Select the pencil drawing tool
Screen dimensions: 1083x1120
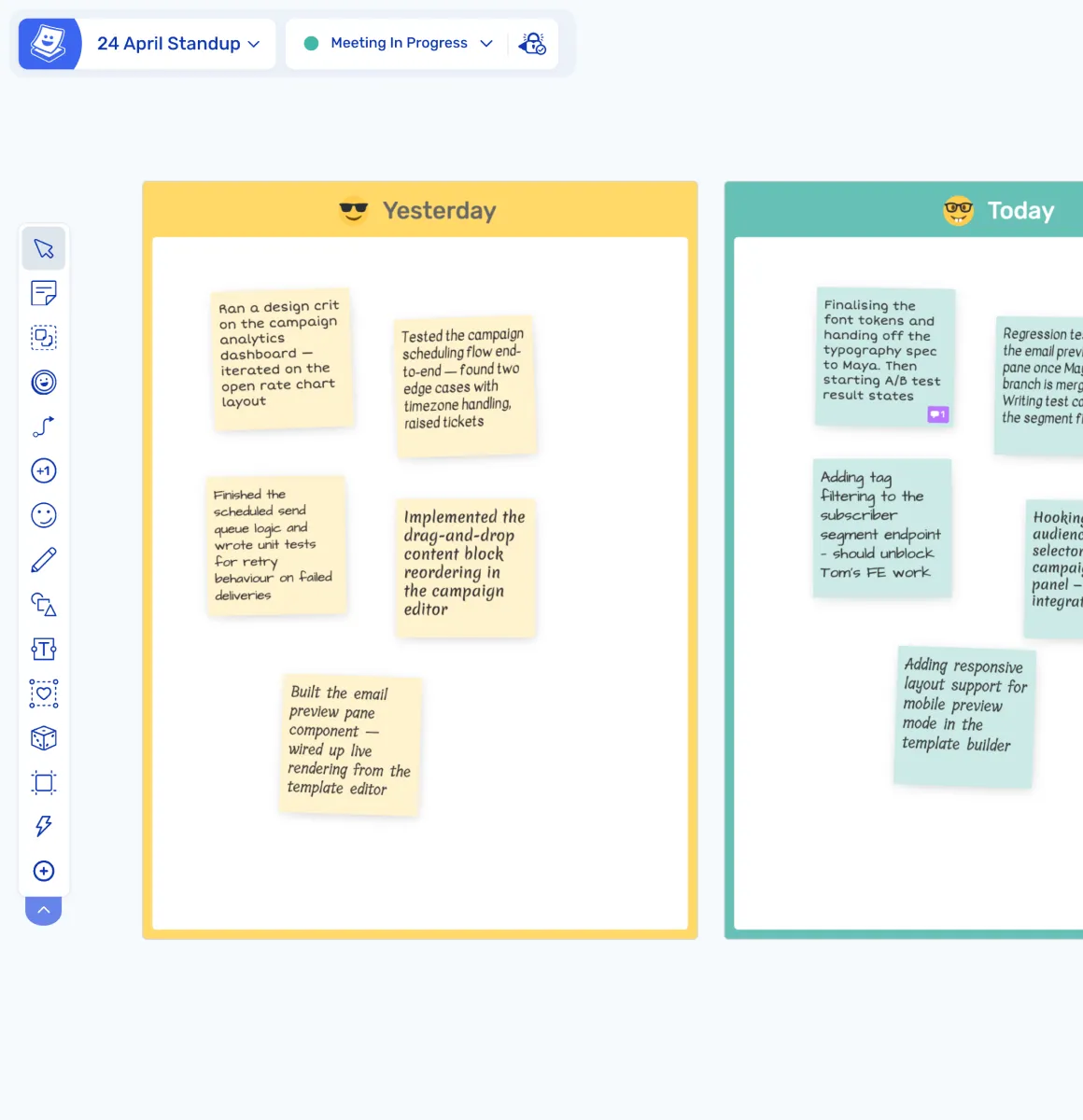coord(44,560)
